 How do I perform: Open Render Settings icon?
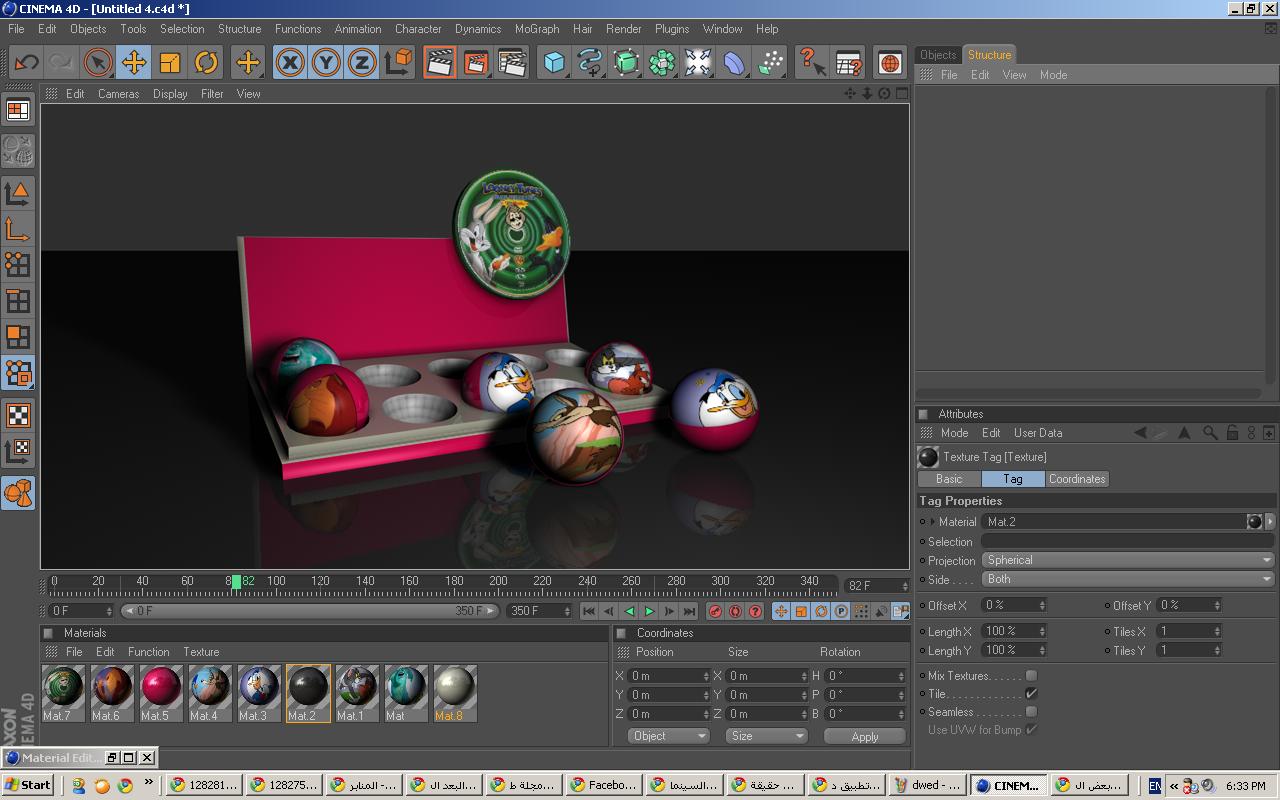point(512,63)
